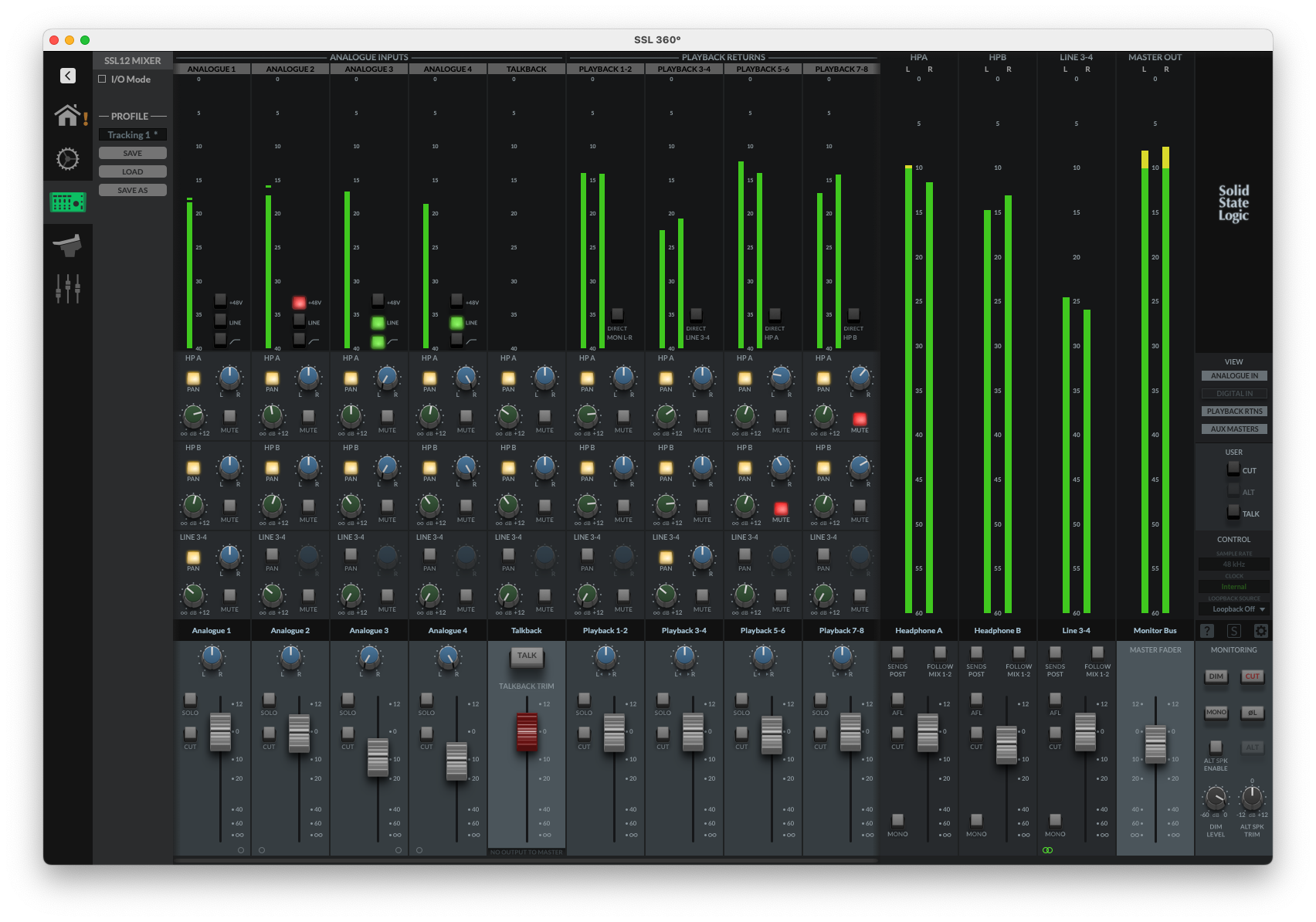Image resolution: width=1316 pixels, height=922 pixels.
Task: Click the HP A pan knob on Analogue 2
Action: [309, 378]
